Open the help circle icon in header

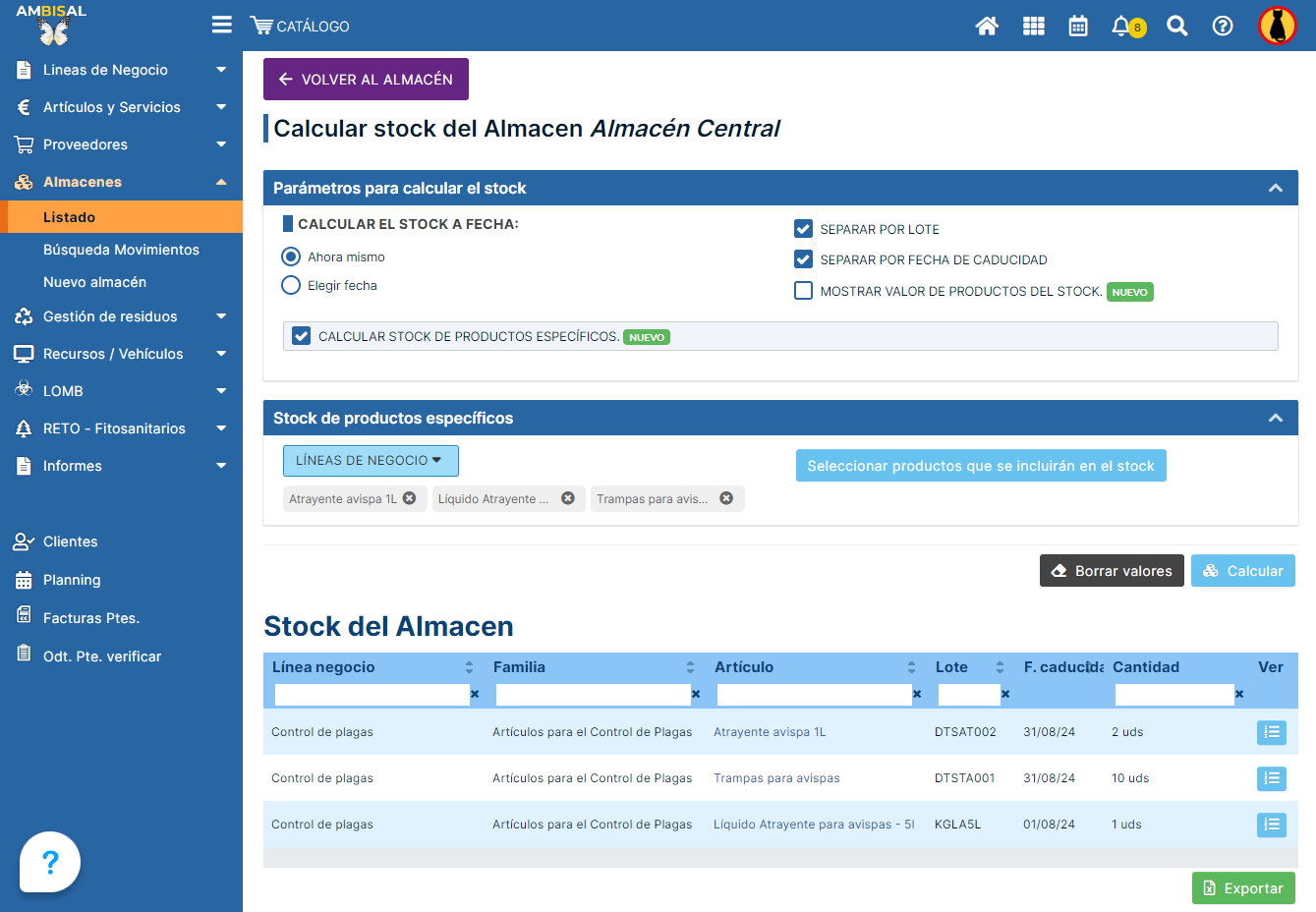1223,27
